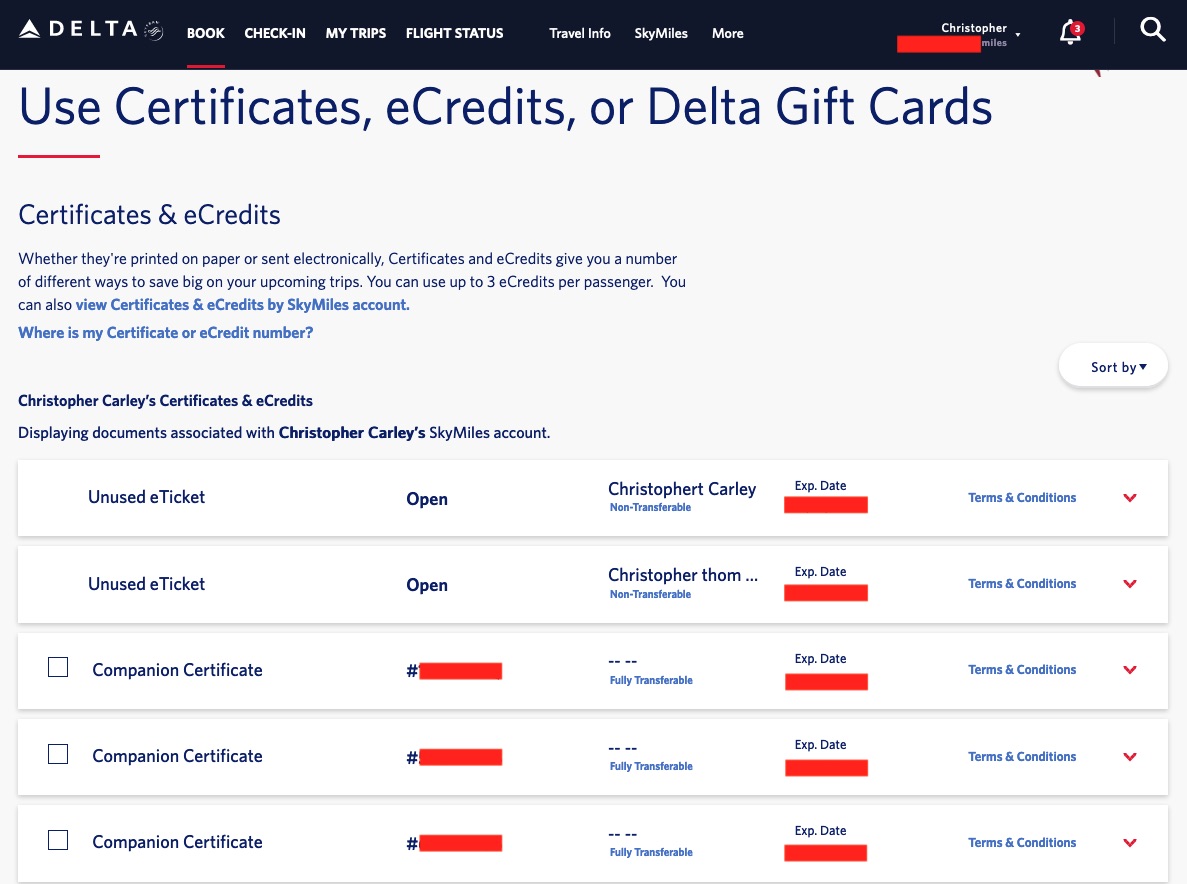This screenshot has width=1187, height=884.
Task: Check the second Companion Certificate row
Action: (x=57, y=753)
